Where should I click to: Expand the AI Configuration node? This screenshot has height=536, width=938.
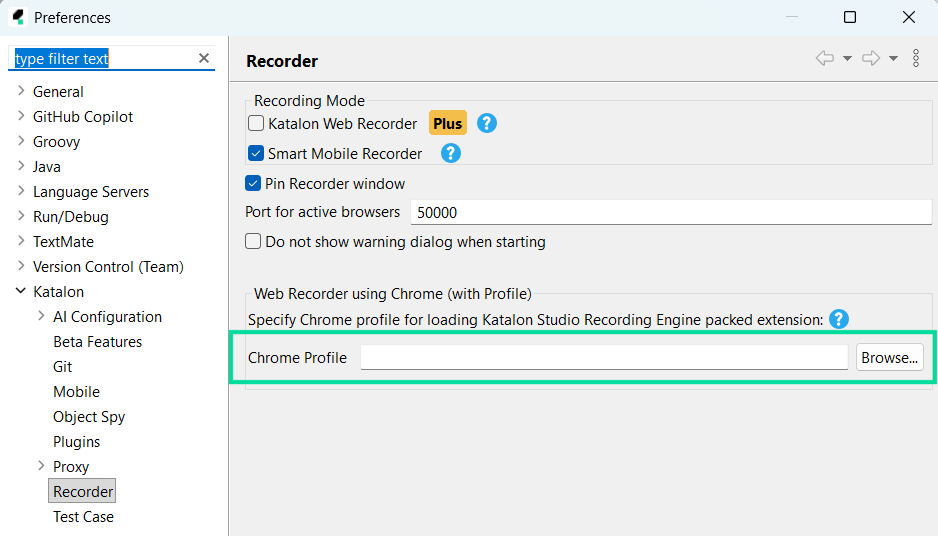pyautogui.click(x=41, y=316)
